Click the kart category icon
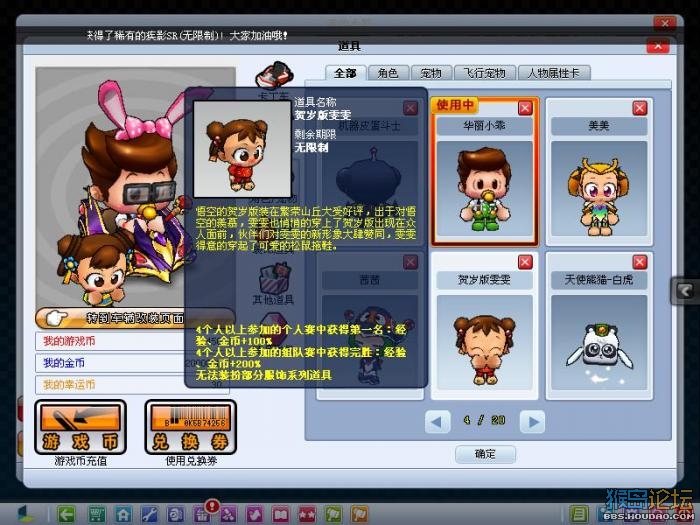This screenshot has width=700, height=525. [274, 75]
